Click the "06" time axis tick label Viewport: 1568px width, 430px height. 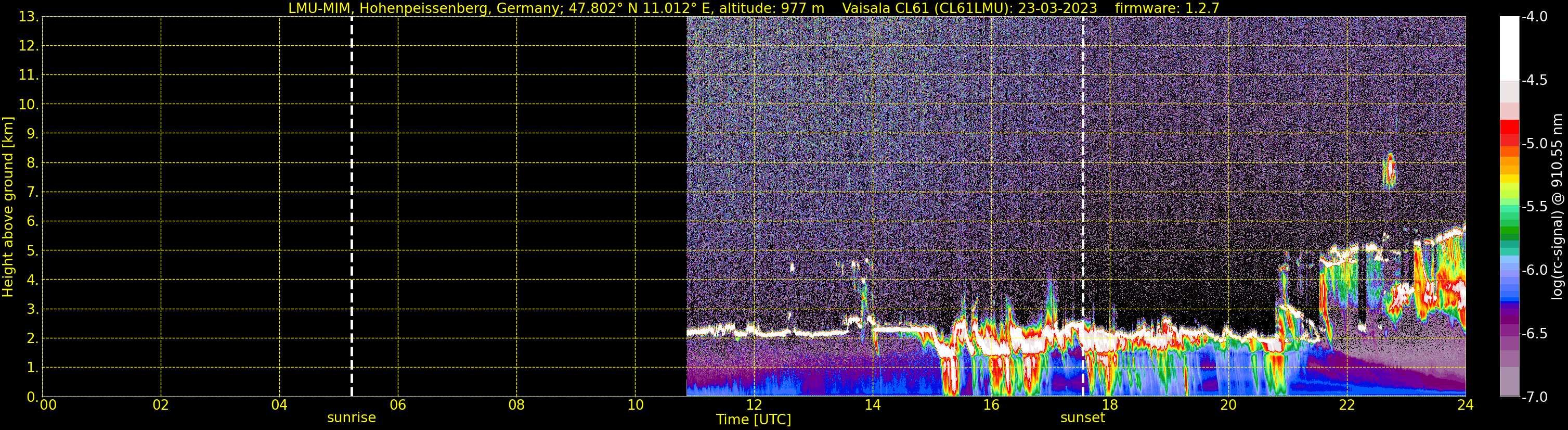point(398,406)
